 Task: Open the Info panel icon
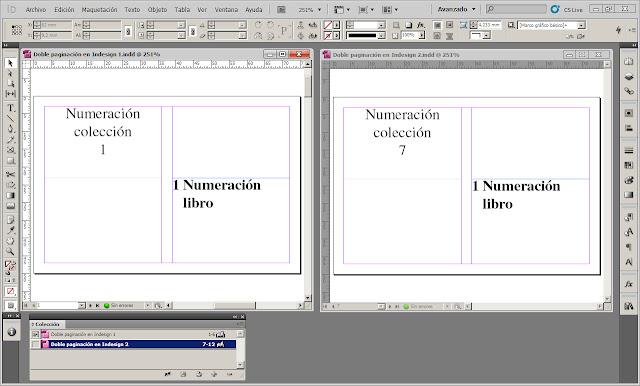pyautogui.click(x=11, y=332)
